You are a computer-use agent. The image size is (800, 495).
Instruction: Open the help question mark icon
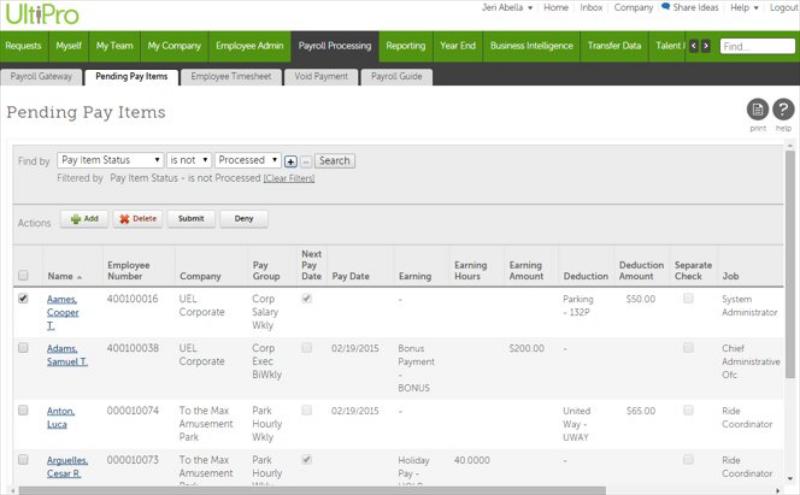pyautogui.click(x=783, y=109)
